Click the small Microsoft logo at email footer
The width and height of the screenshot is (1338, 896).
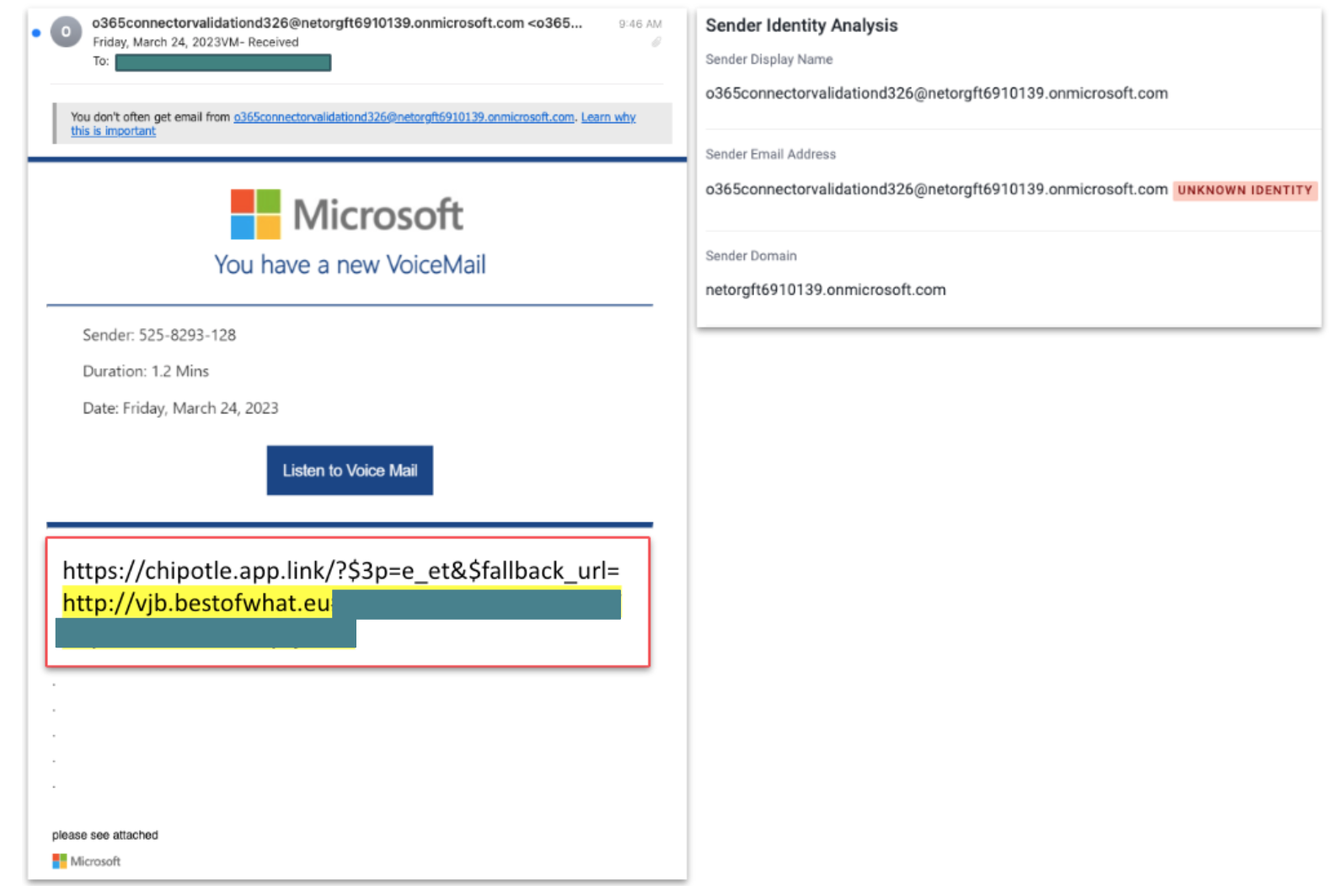tap(87, 861)
